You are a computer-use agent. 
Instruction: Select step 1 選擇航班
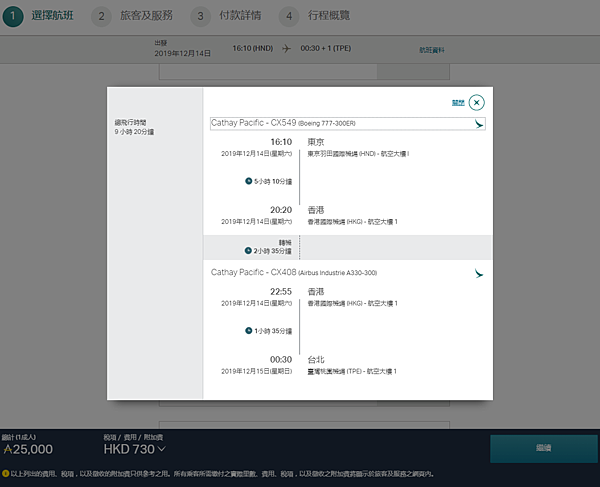point(38,16)
